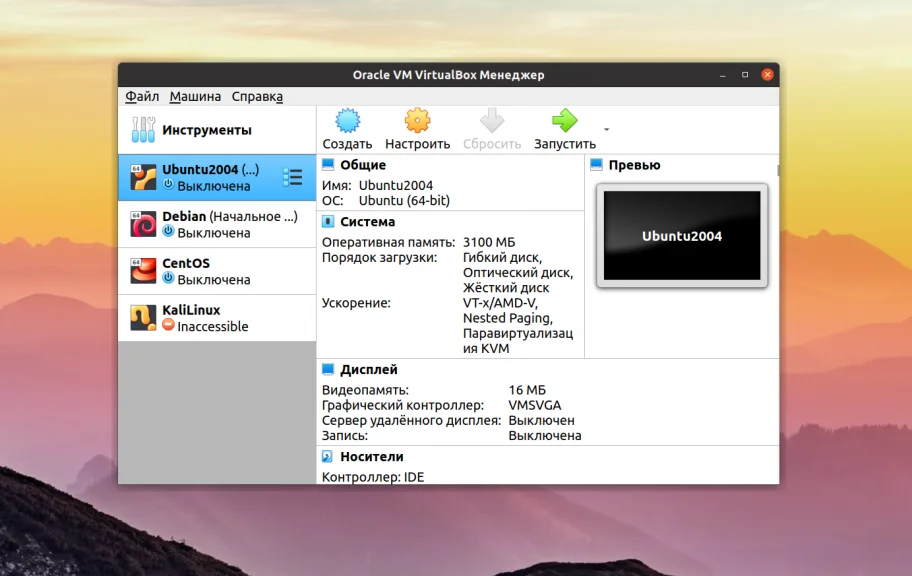This screenshot has width=912, height=576.
Task: Click the Порядок загрузки label
Action: pos(379,257)
